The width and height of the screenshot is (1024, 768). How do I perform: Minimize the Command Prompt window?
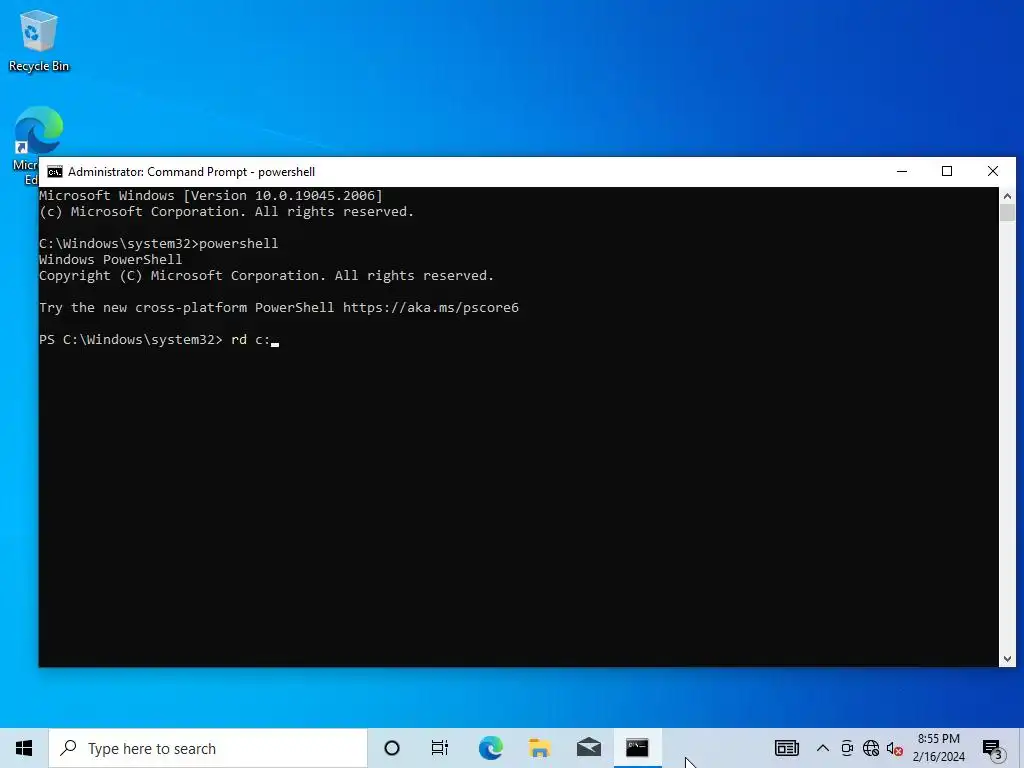click(902, 172)
